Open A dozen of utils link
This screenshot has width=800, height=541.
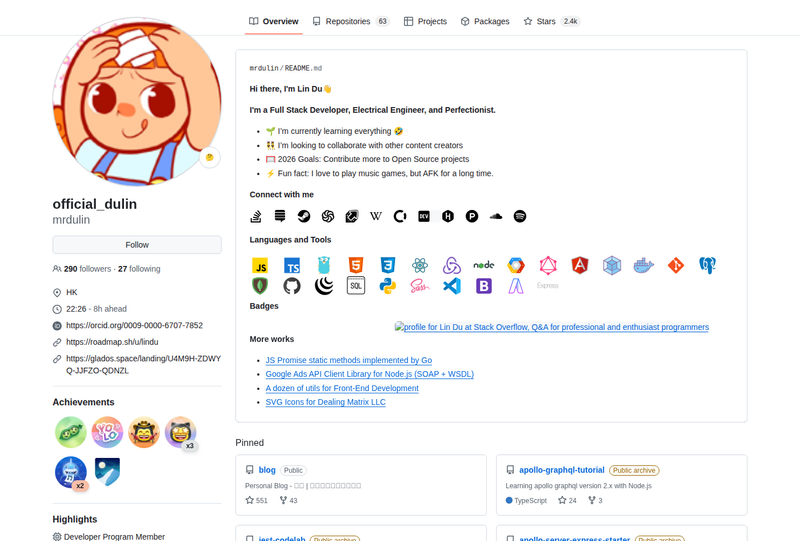342,388
